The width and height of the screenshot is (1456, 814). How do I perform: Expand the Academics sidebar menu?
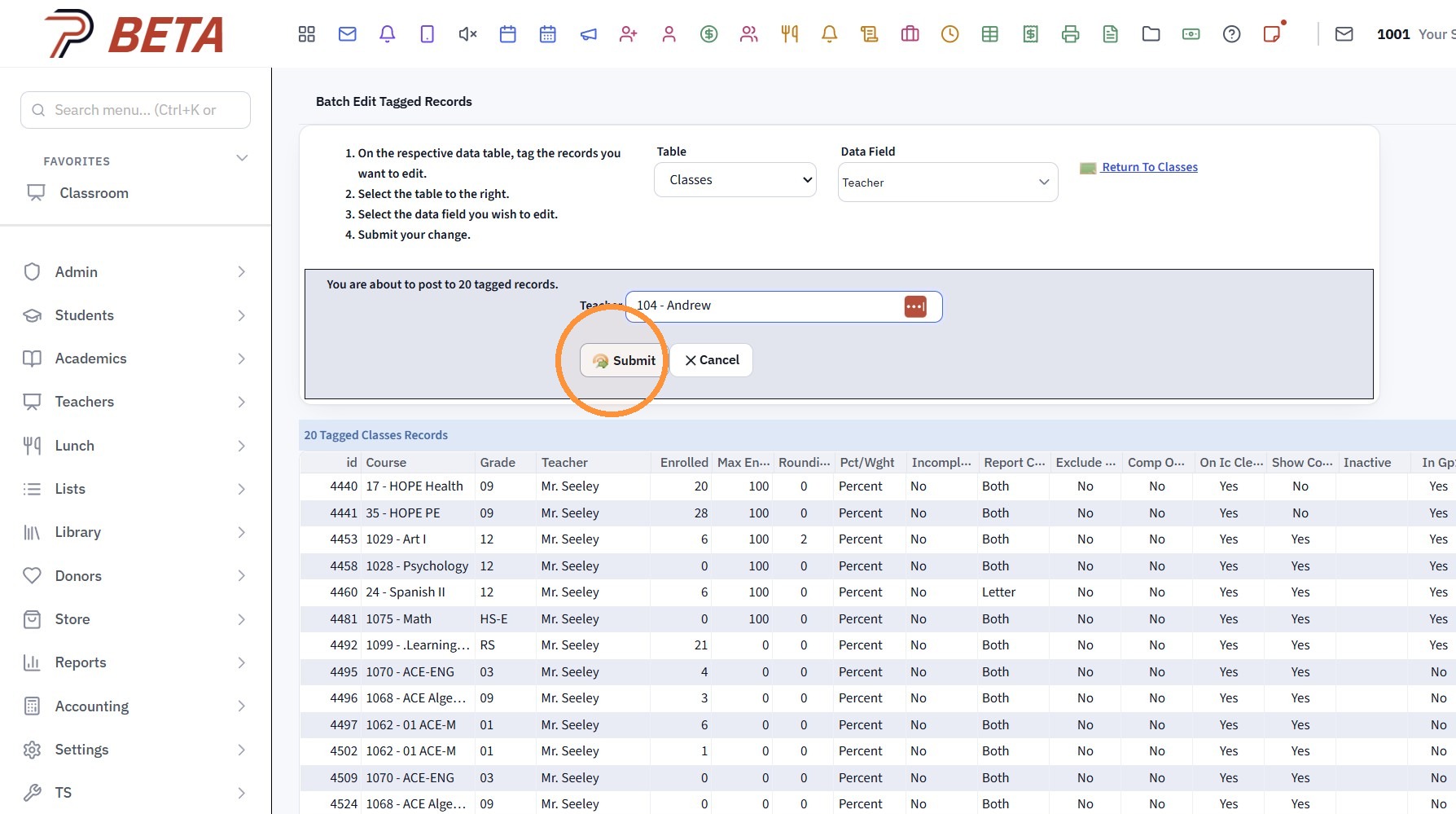[x=135, y=359]
